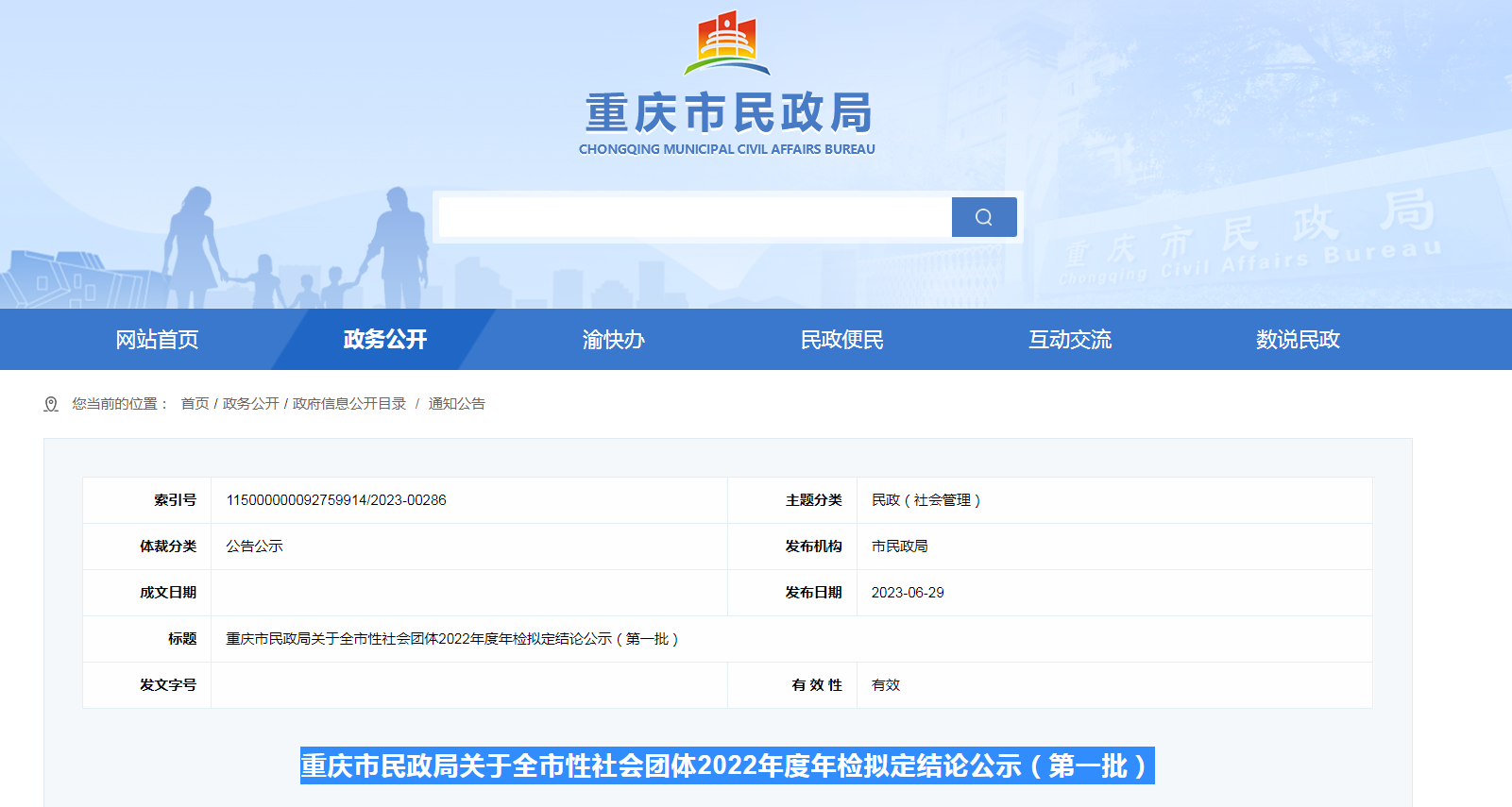
Task: Open the 数说民政 navigation tab
Action: (1298, 340)
